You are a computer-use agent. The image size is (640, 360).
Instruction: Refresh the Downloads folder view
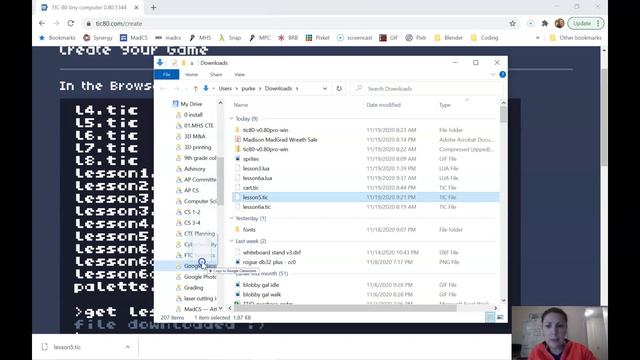[339, 89]
